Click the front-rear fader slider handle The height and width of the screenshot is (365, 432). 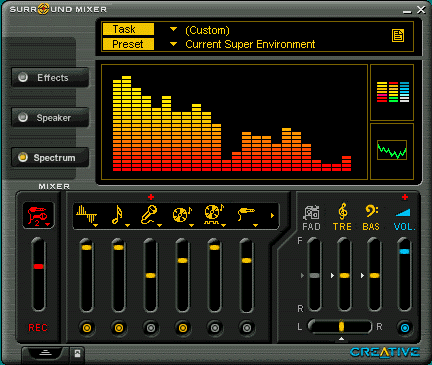click(314, 276)
